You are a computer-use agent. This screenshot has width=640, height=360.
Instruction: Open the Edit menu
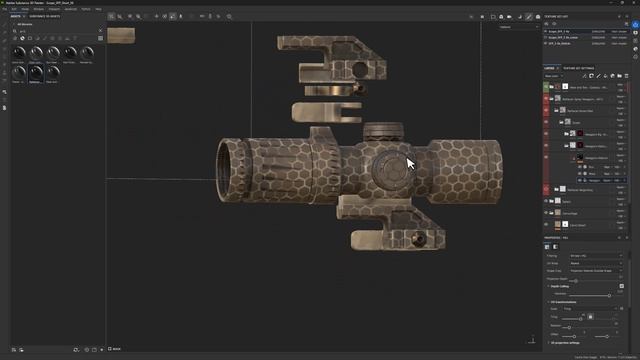14,9
